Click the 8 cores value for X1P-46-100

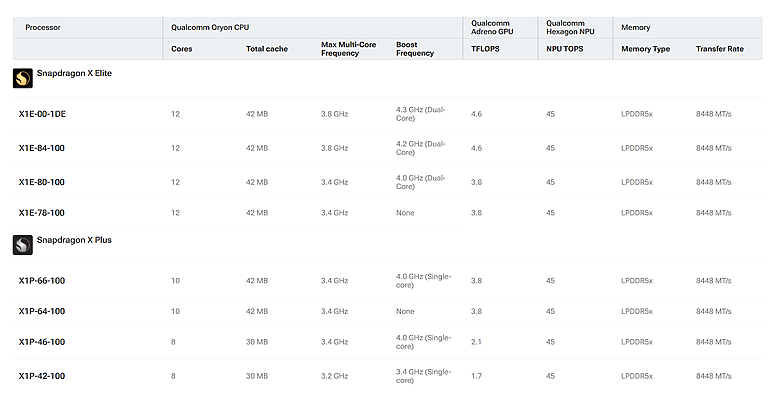173,342
